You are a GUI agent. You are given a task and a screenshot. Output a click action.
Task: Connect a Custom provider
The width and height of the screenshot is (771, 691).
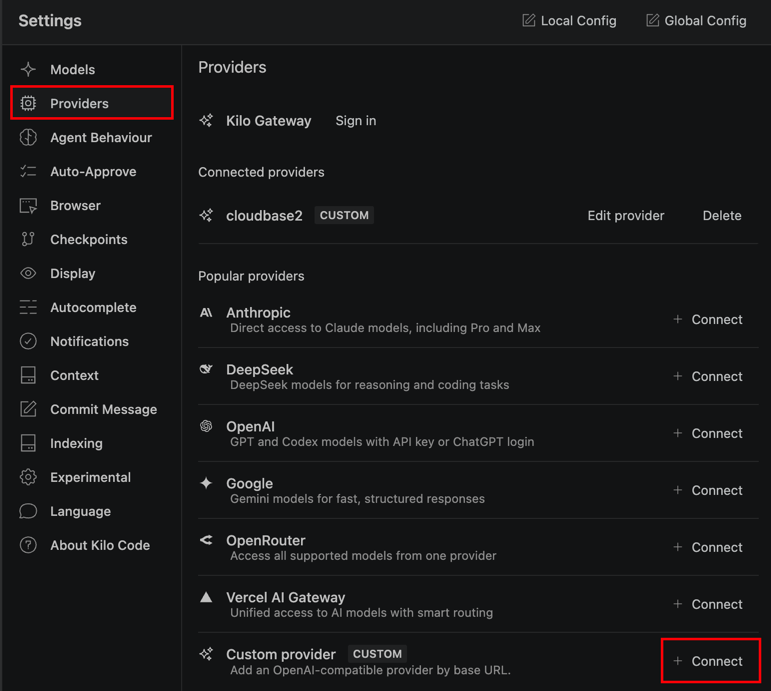tap(708, 661)
